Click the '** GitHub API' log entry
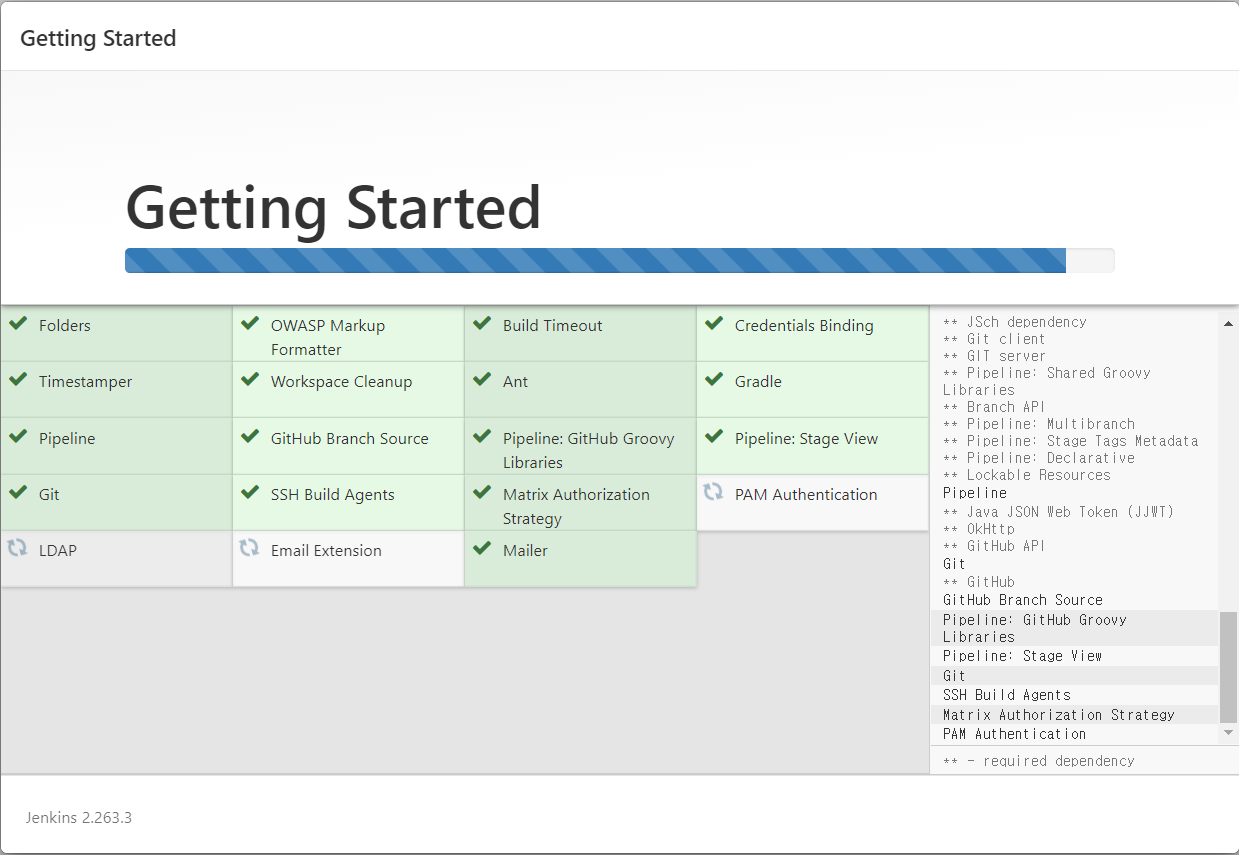The image size is (1239, 855). click(x=994, y=546)
